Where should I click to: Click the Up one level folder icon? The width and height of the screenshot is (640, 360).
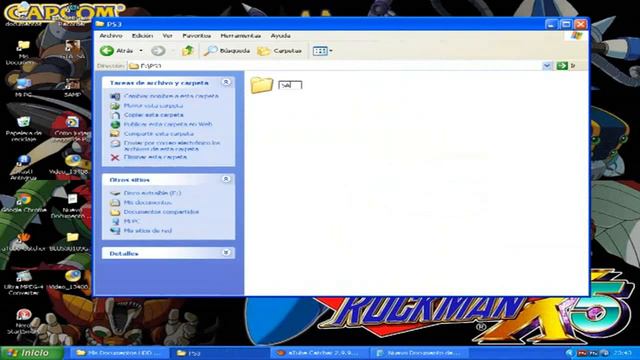188,51
